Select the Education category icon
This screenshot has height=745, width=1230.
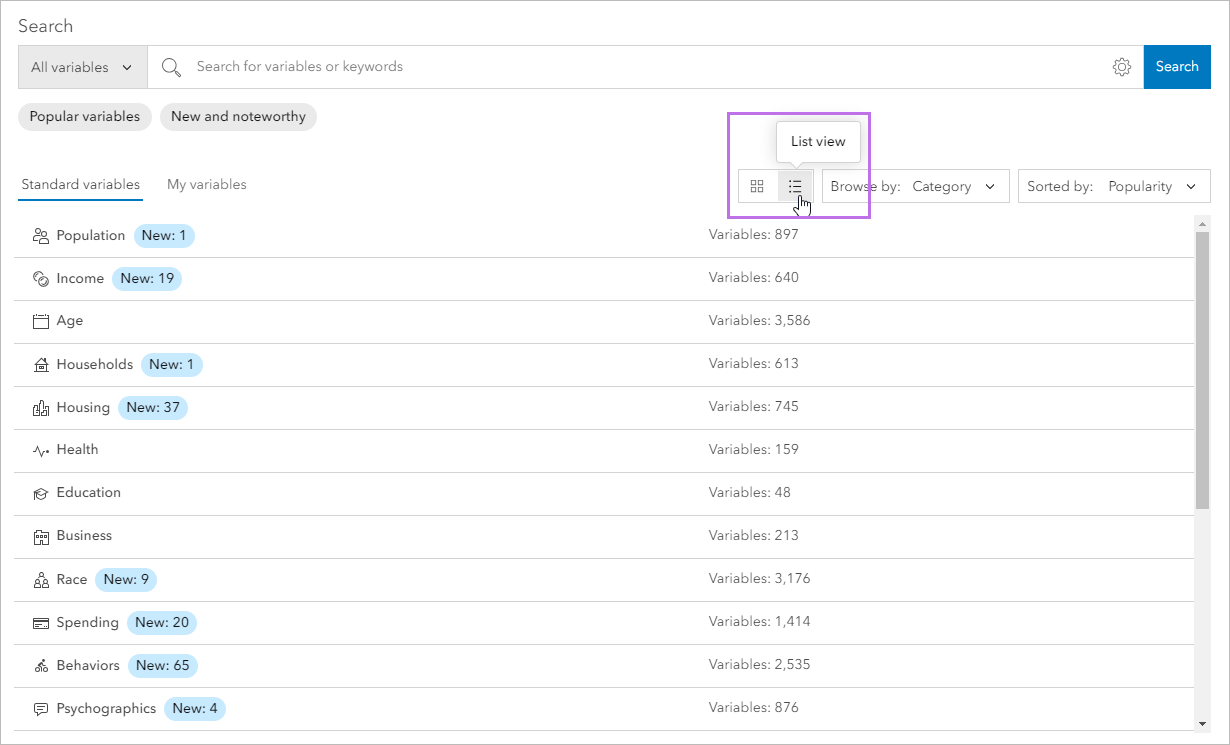(x=40, y=492)
